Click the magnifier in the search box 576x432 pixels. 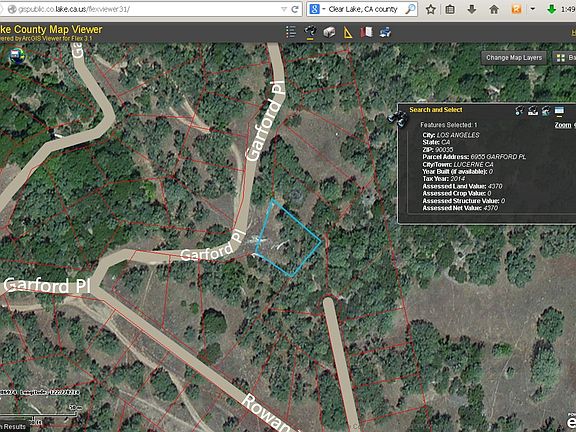pos(410,9)
